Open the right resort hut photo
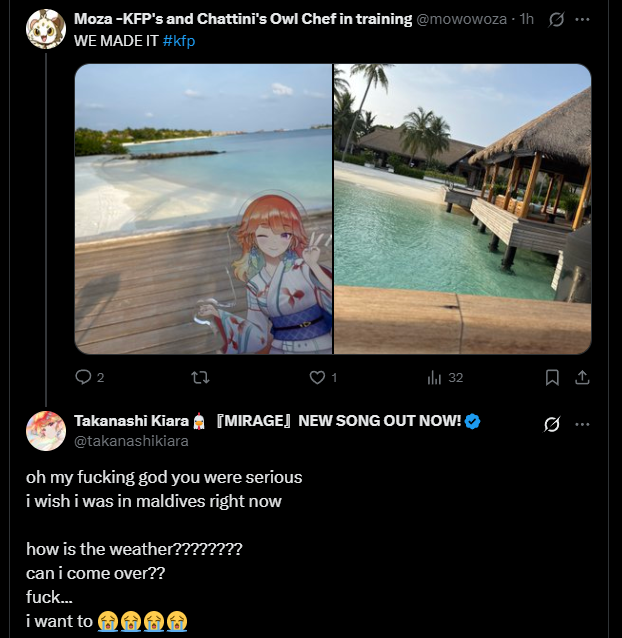The image size is (622, 638). tap(462, 208)
